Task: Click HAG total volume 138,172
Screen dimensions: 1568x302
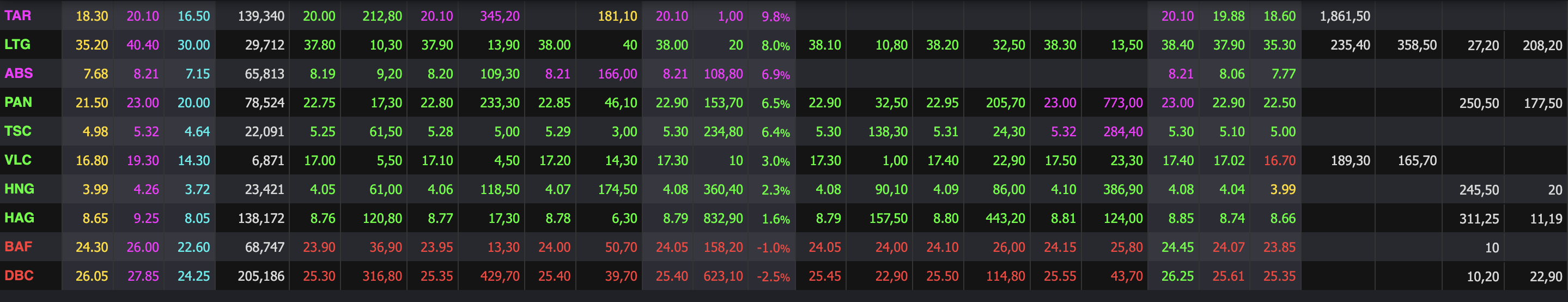Action: point(261,219)
